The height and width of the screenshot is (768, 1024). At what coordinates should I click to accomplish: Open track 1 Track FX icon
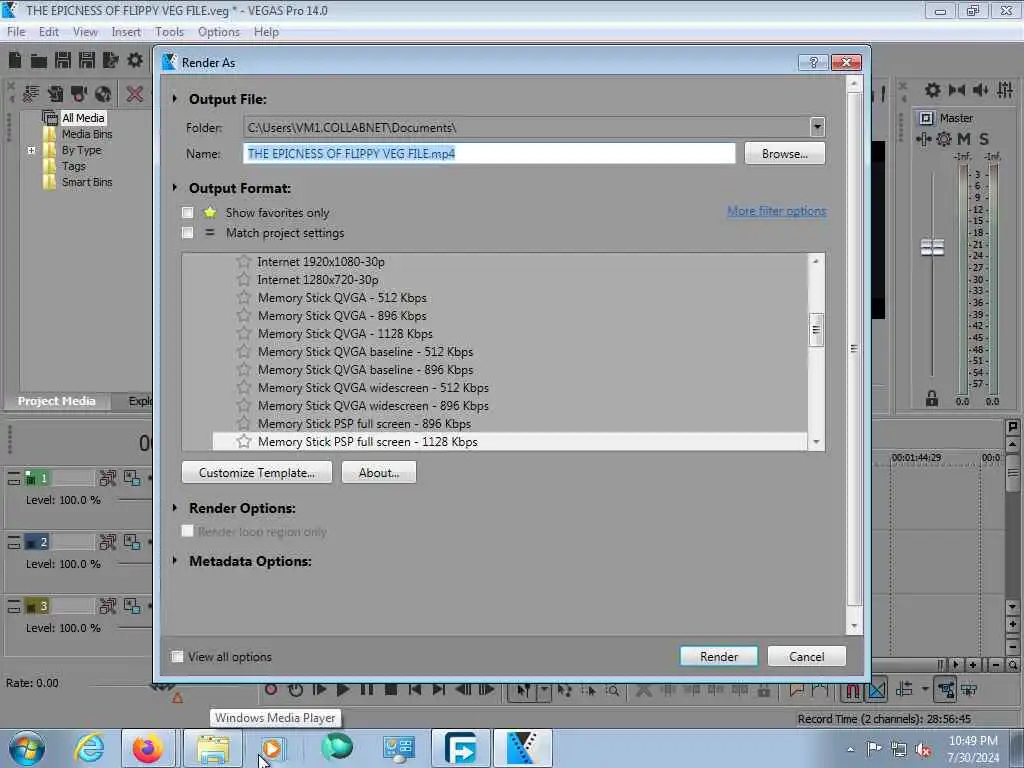(x=108, y=478)
